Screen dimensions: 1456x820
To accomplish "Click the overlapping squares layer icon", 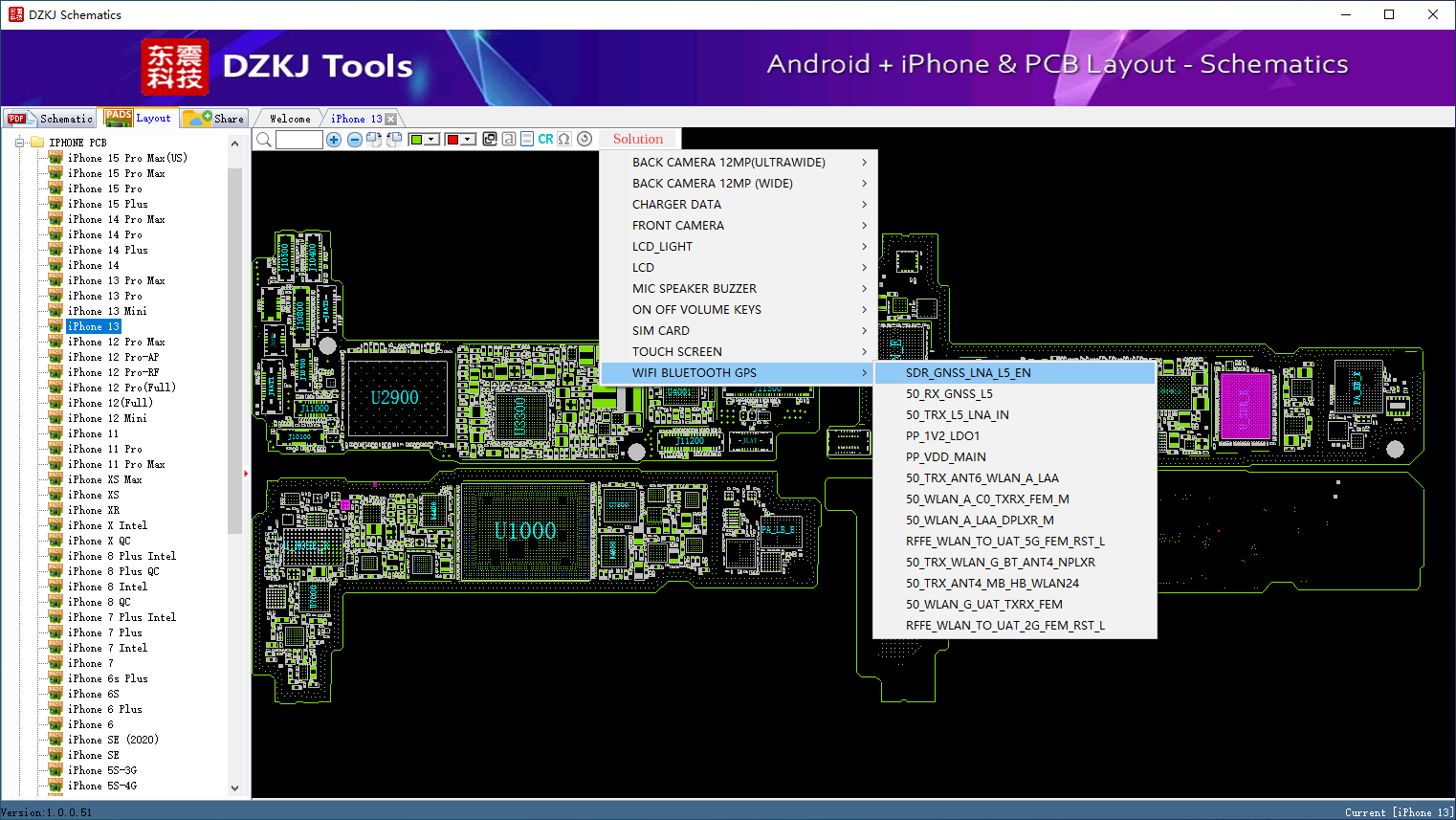I will click(490, 140).
